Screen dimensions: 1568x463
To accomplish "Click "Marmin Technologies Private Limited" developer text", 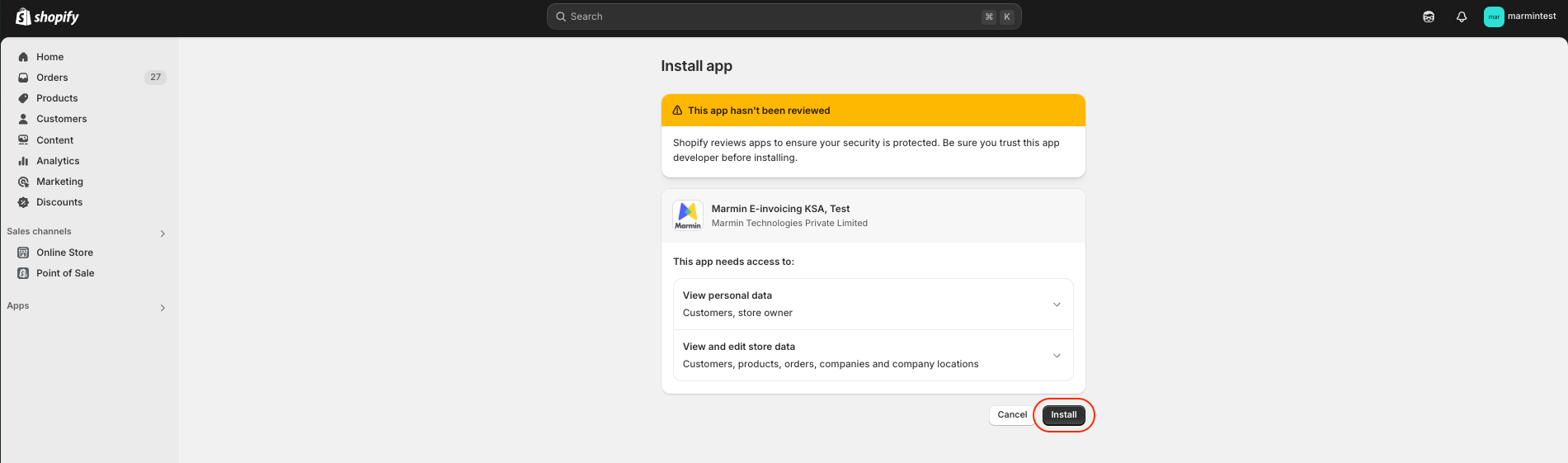I will 789,223.
